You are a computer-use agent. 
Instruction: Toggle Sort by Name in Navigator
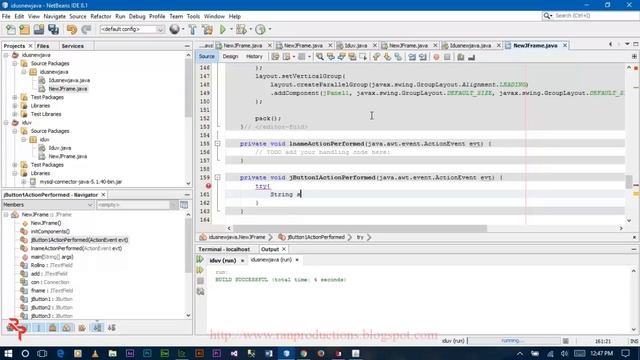click(x=97, y=327)
